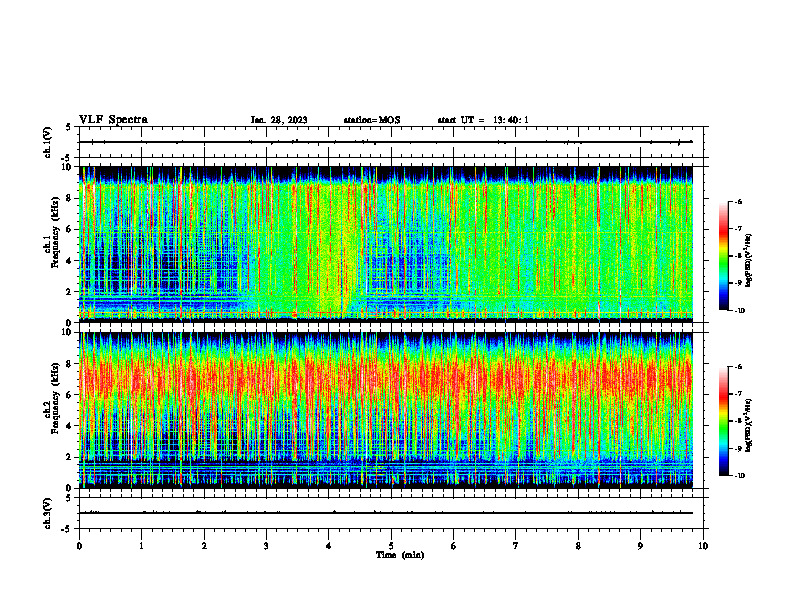Click the "-10" label on ch.2 colorbar

[x=740, y=476]
